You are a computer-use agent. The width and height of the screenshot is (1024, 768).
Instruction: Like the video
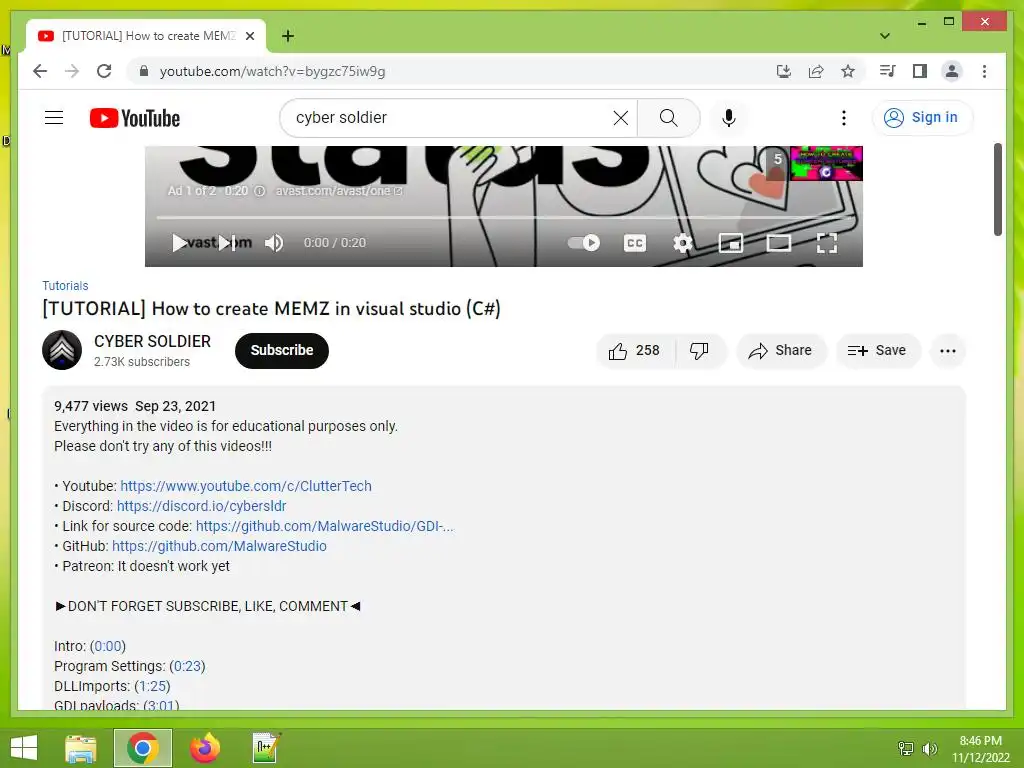(x=634, y=351)
